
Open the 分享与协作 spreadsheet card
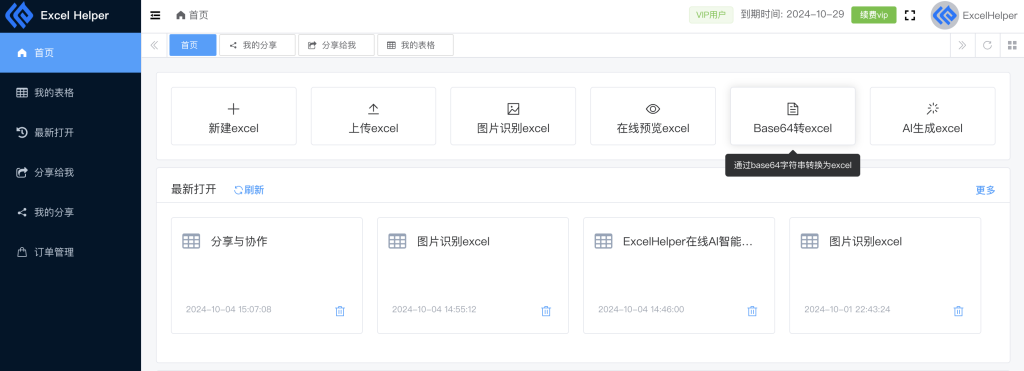point(266,276)
